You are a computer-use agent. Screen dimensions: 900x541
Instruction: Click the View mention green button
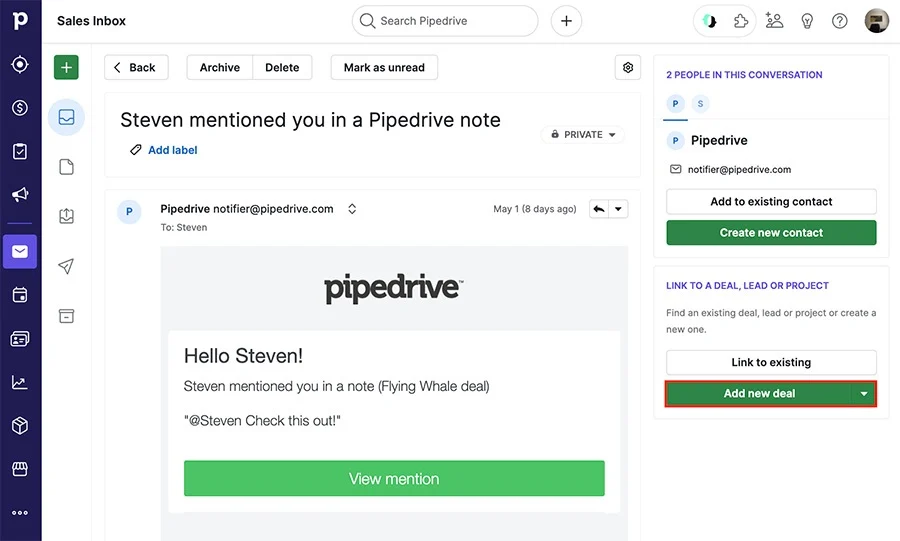coord(394,478)
